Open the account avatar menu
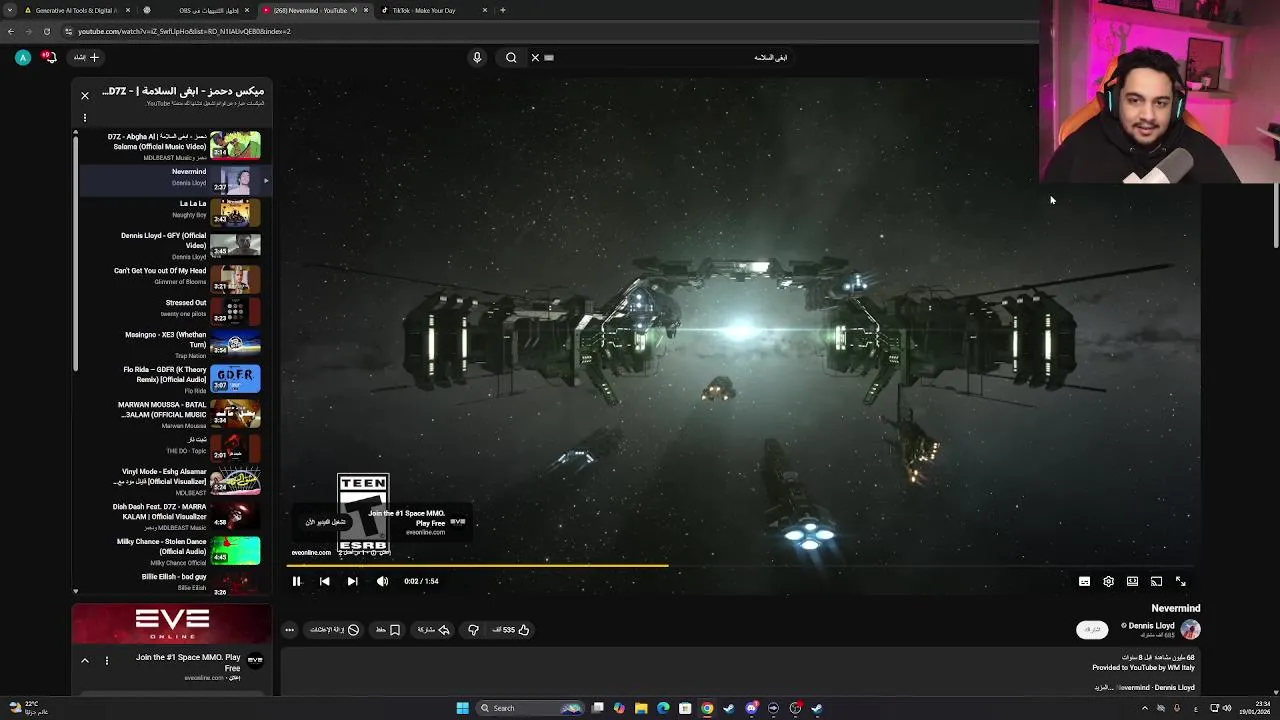 (23, 57)
